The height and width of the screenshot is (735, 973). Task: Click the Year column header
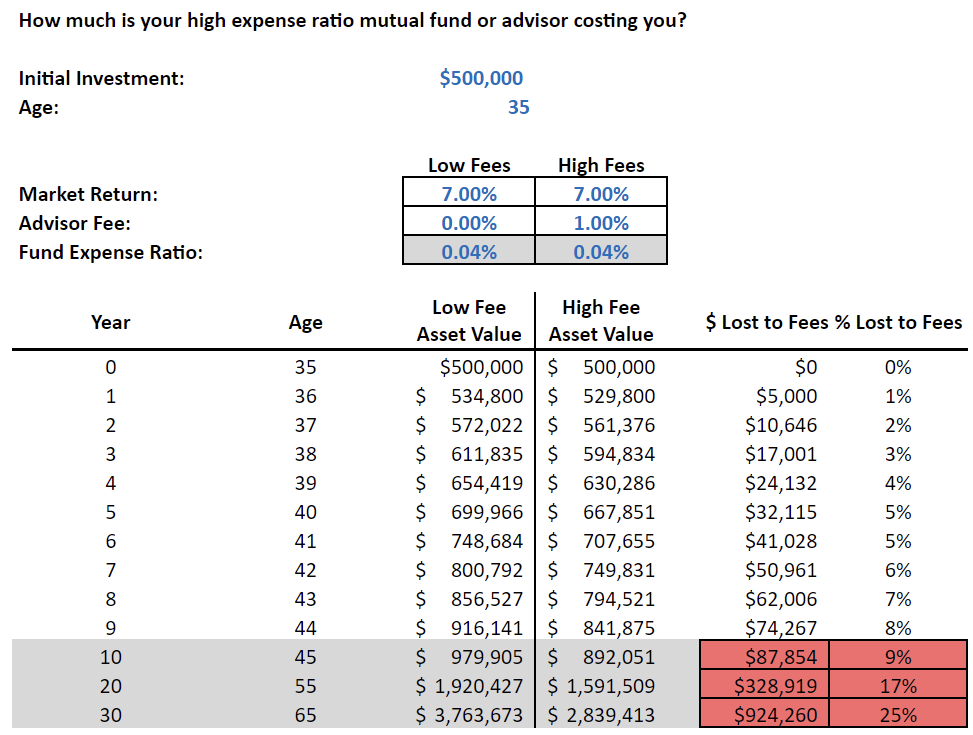(110, 322)
